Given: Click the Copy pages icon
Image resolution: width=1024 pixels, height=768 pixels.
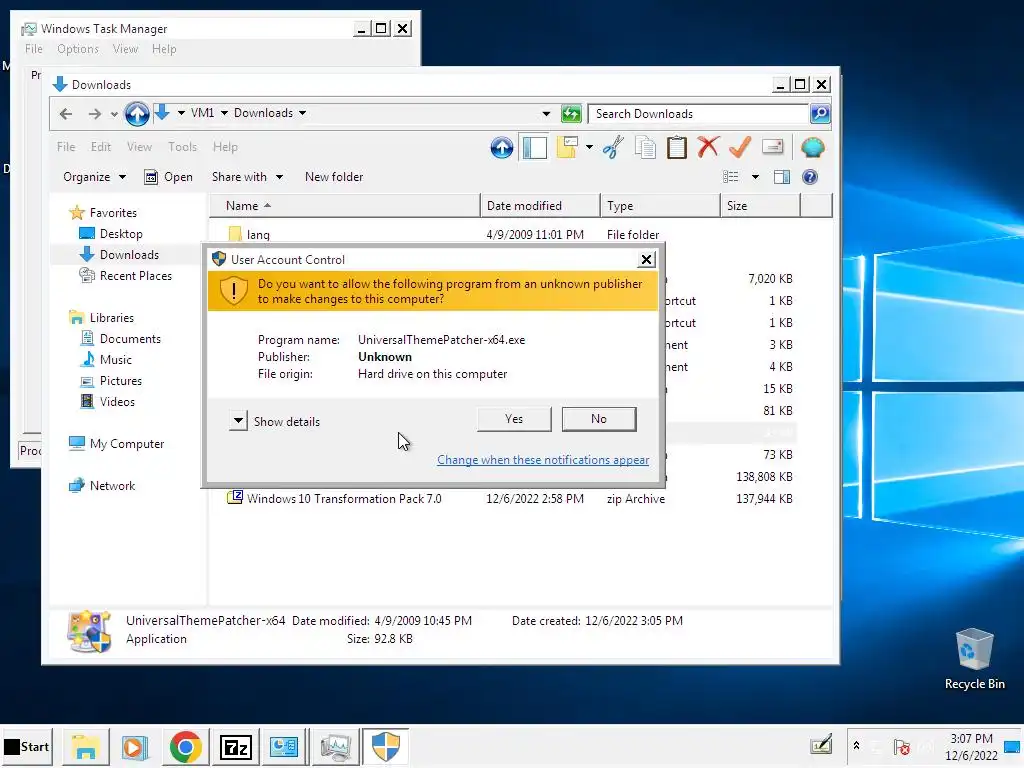Looking at the screenshot, I should pyautogui.click(x=645, y=148).
